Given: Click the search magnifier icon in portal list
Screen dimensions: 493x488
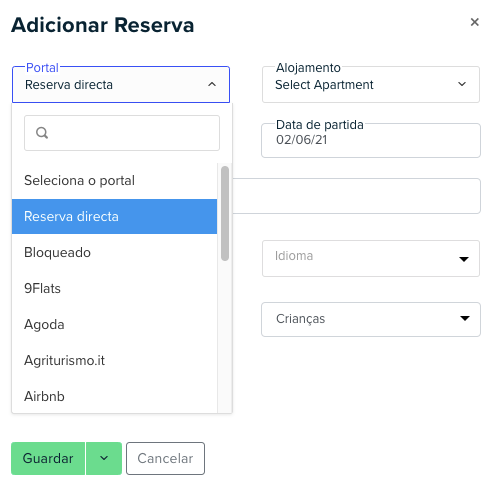Looking at the screenshot, I should [x=42, y=133].
